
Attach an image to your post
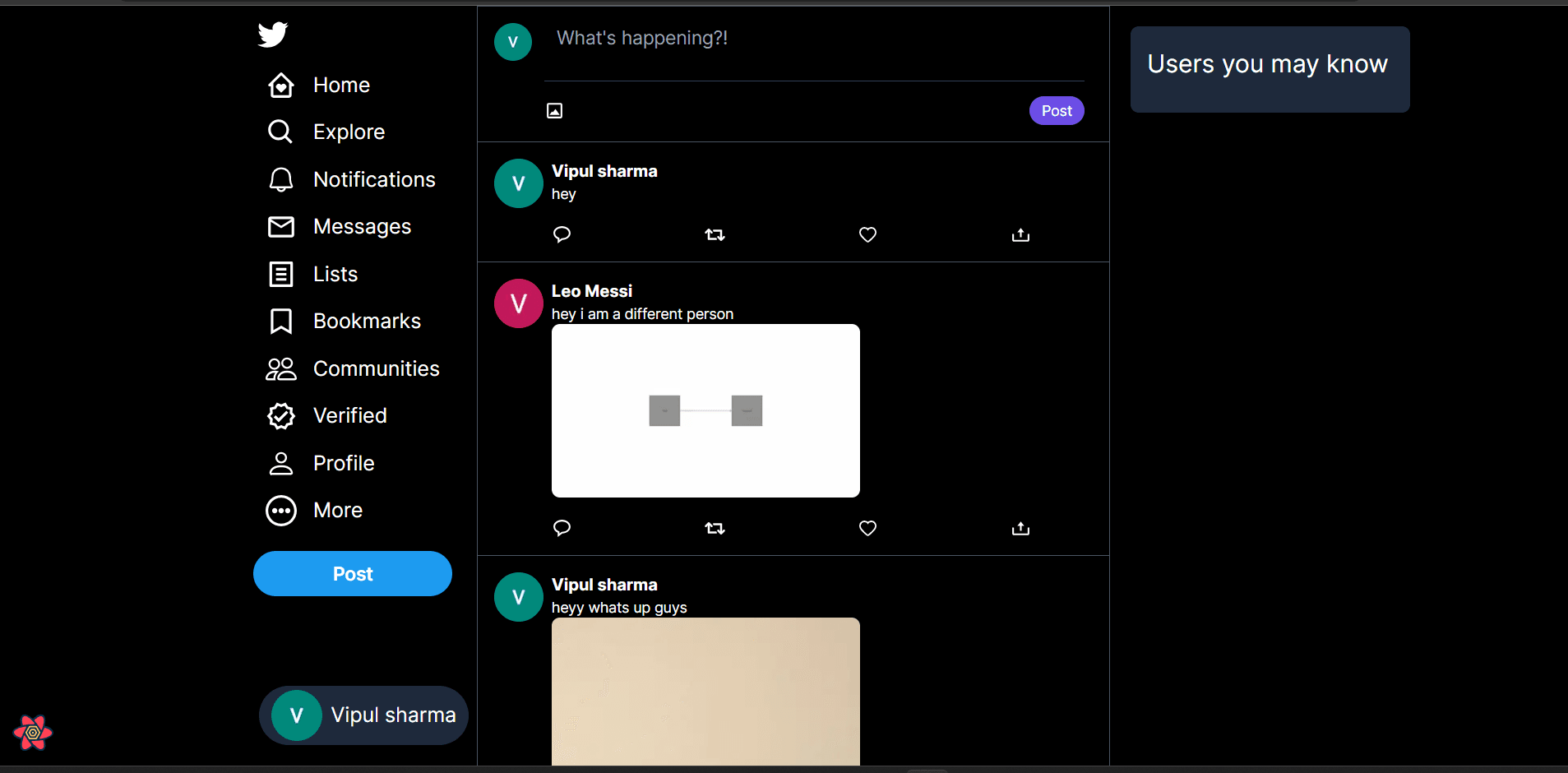[554, 109]
